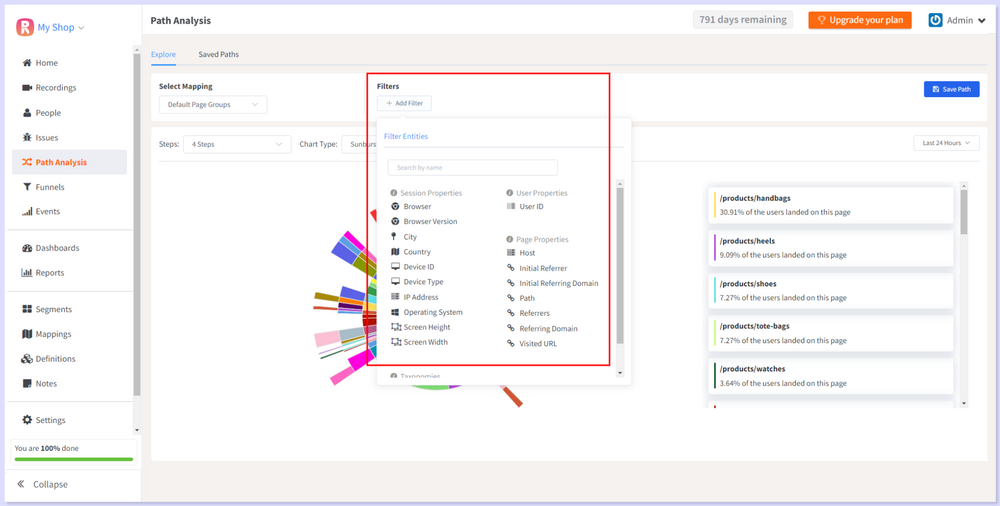Click the User Properties info heading
This screenshot has width=1000, height=506.
[x=537, y=193]
